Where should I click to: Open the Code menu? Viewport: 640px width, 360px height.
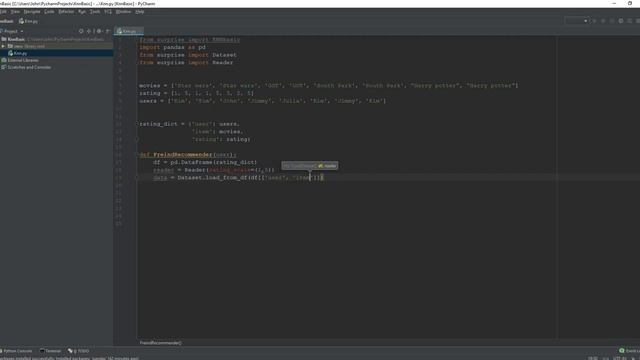click(49, 12)
